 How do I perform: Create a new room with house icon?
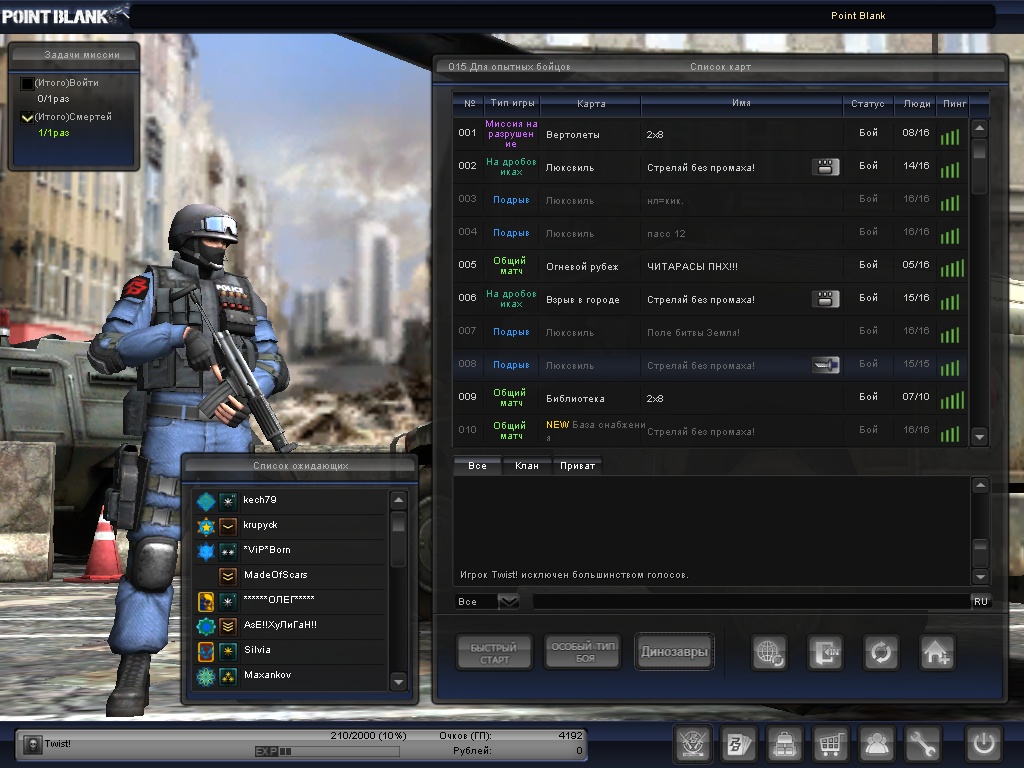tap(937, 652)
